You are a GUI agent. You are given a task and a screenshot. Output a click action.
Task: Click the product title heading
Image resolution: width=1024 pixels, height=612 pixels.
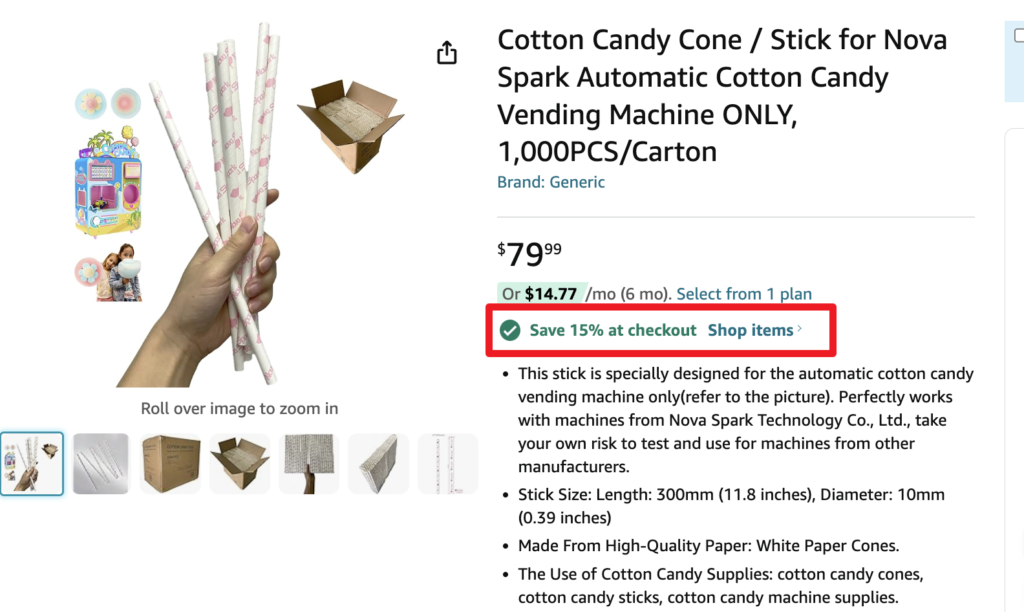(x=722, y=95)
